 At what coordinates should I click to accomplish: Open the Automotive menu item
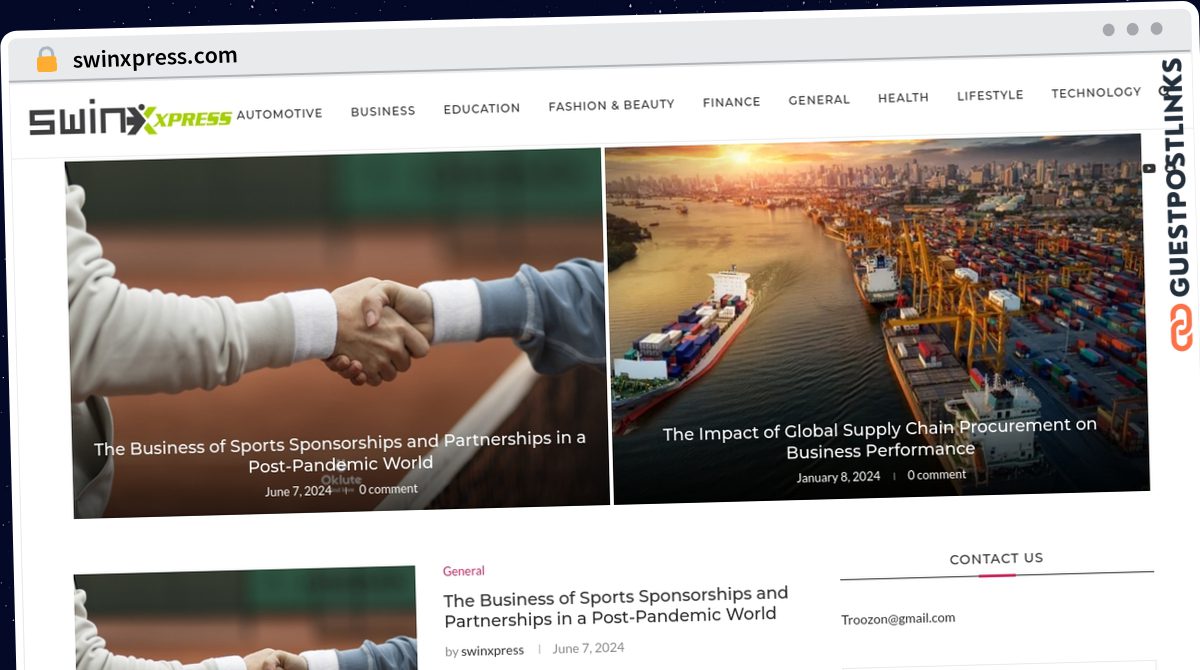[279, 114]
